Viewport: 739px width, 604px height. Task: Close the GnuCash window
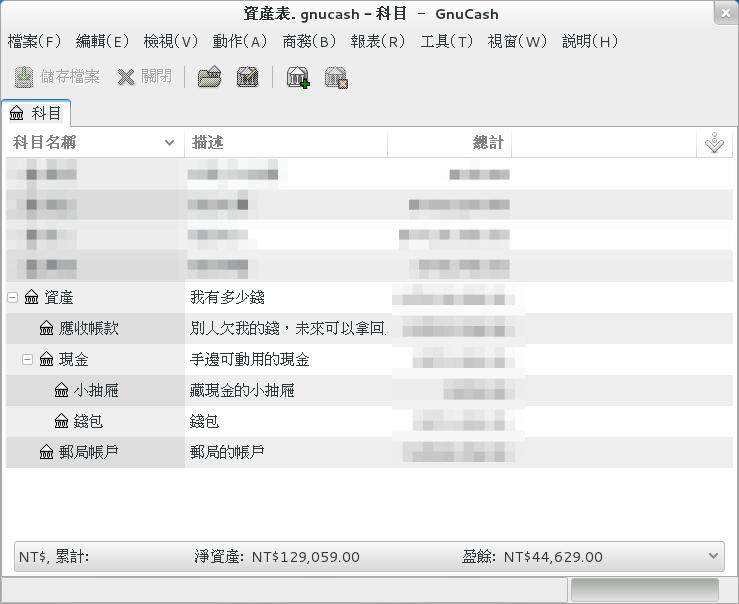pos(725,13)
